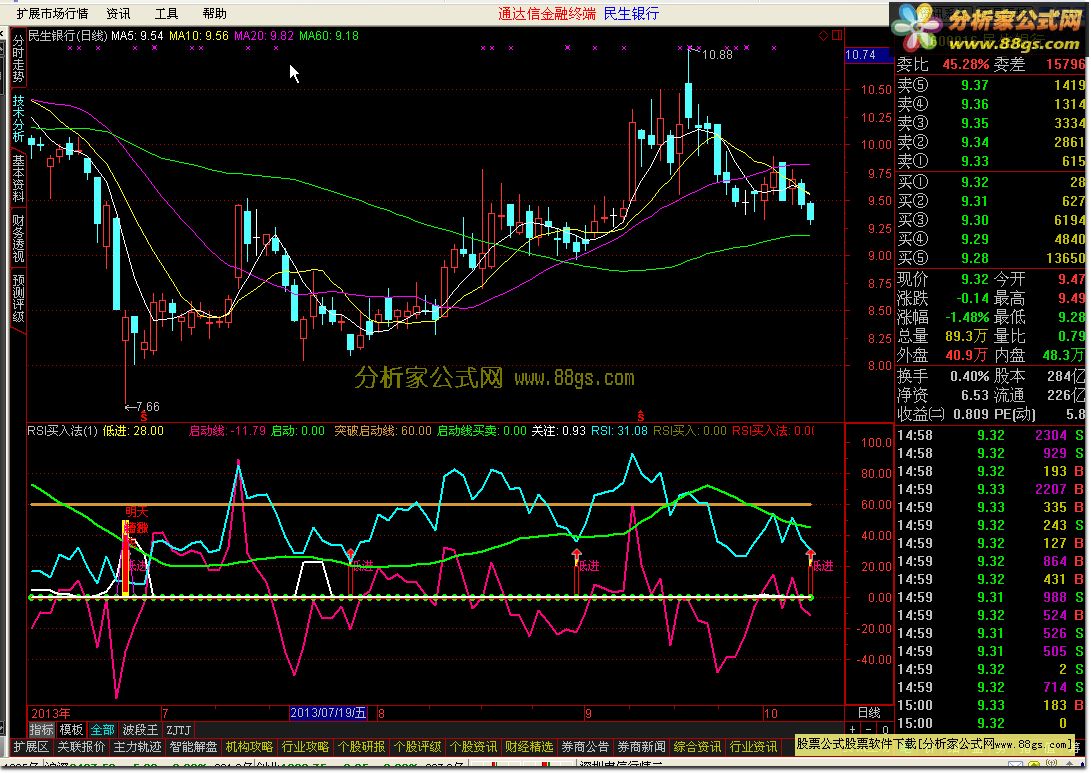Click the 卖⑤ 9.37 order book row
This screenshot has height=773, width=1091.
[991, 85]
